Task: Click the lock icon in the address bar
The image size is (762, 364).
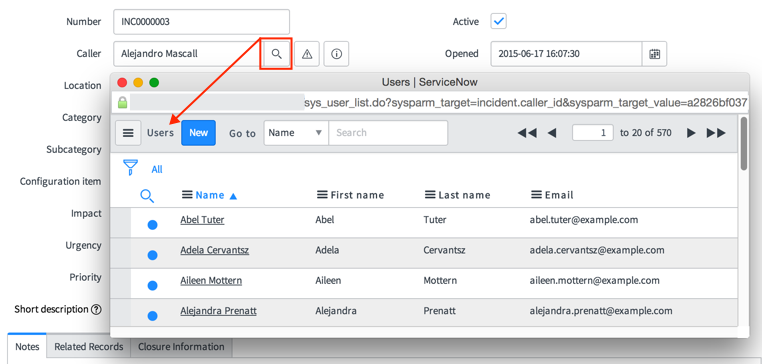Action: click(122, 103)
